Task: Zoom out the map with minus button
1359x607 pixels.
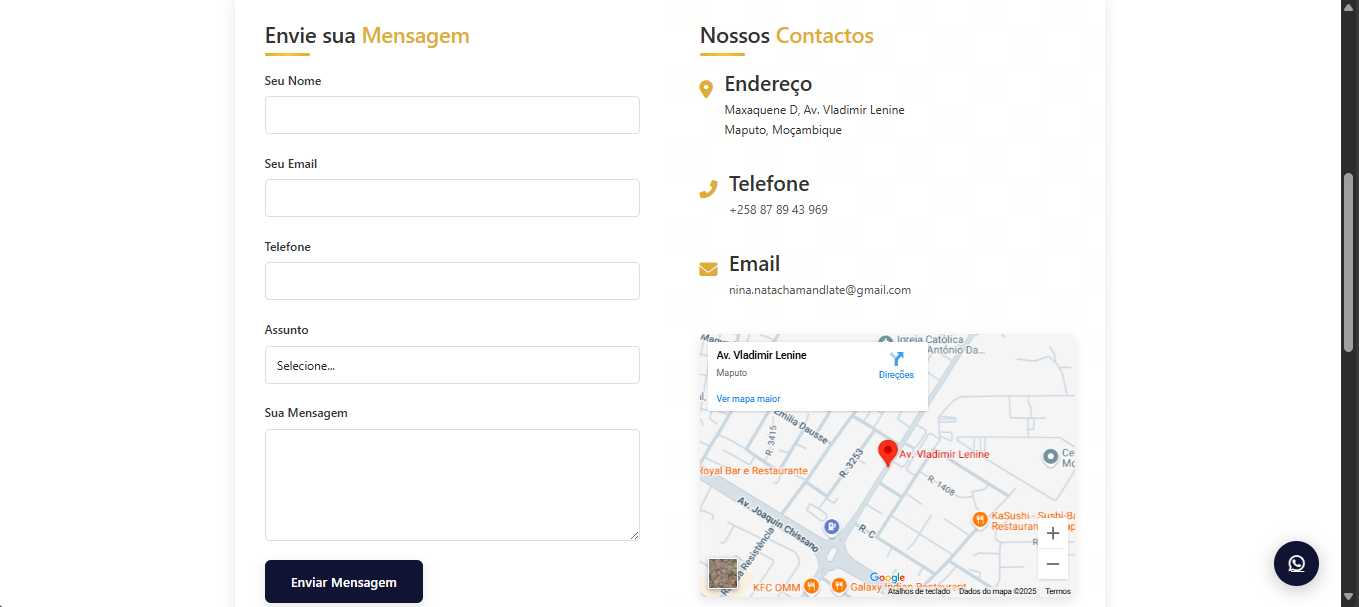Action: click(1052, 564)
